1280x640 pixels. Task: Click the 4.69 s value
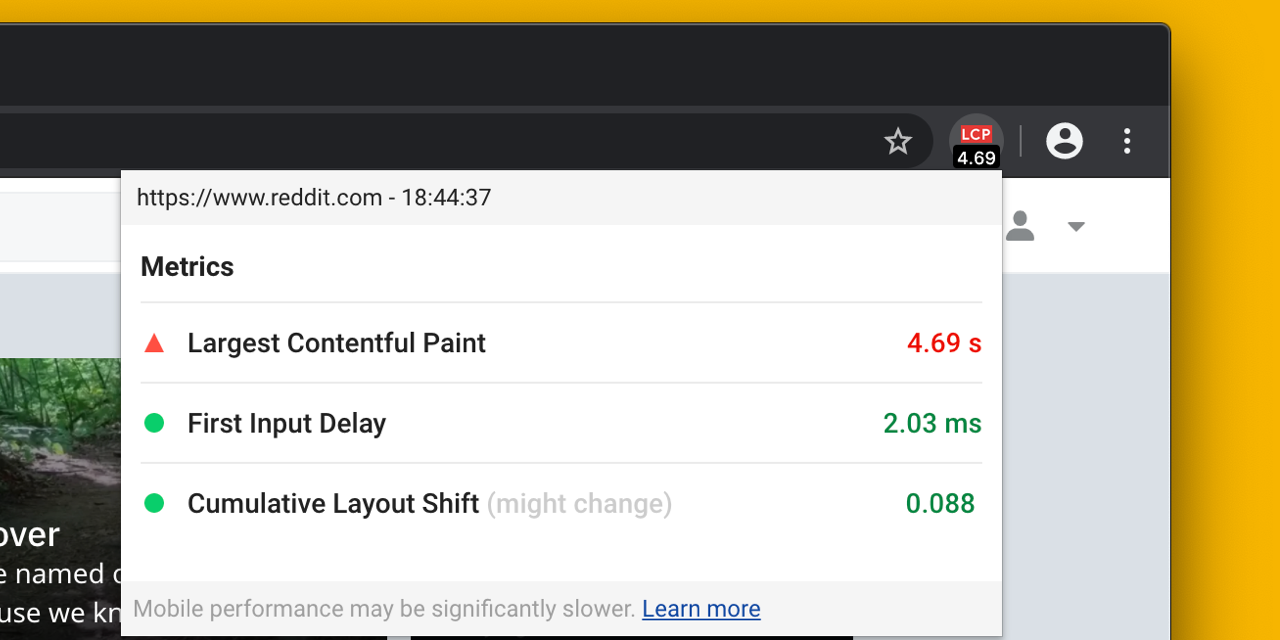coord(944,344)
